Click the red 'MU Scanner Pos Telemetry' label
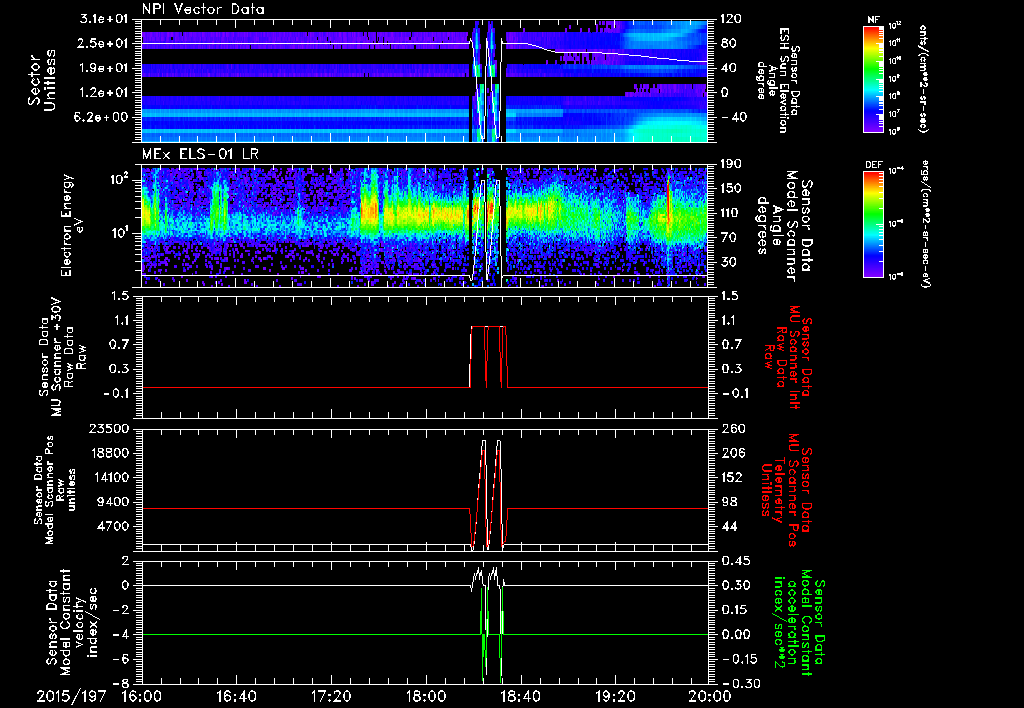 (786, 490)
